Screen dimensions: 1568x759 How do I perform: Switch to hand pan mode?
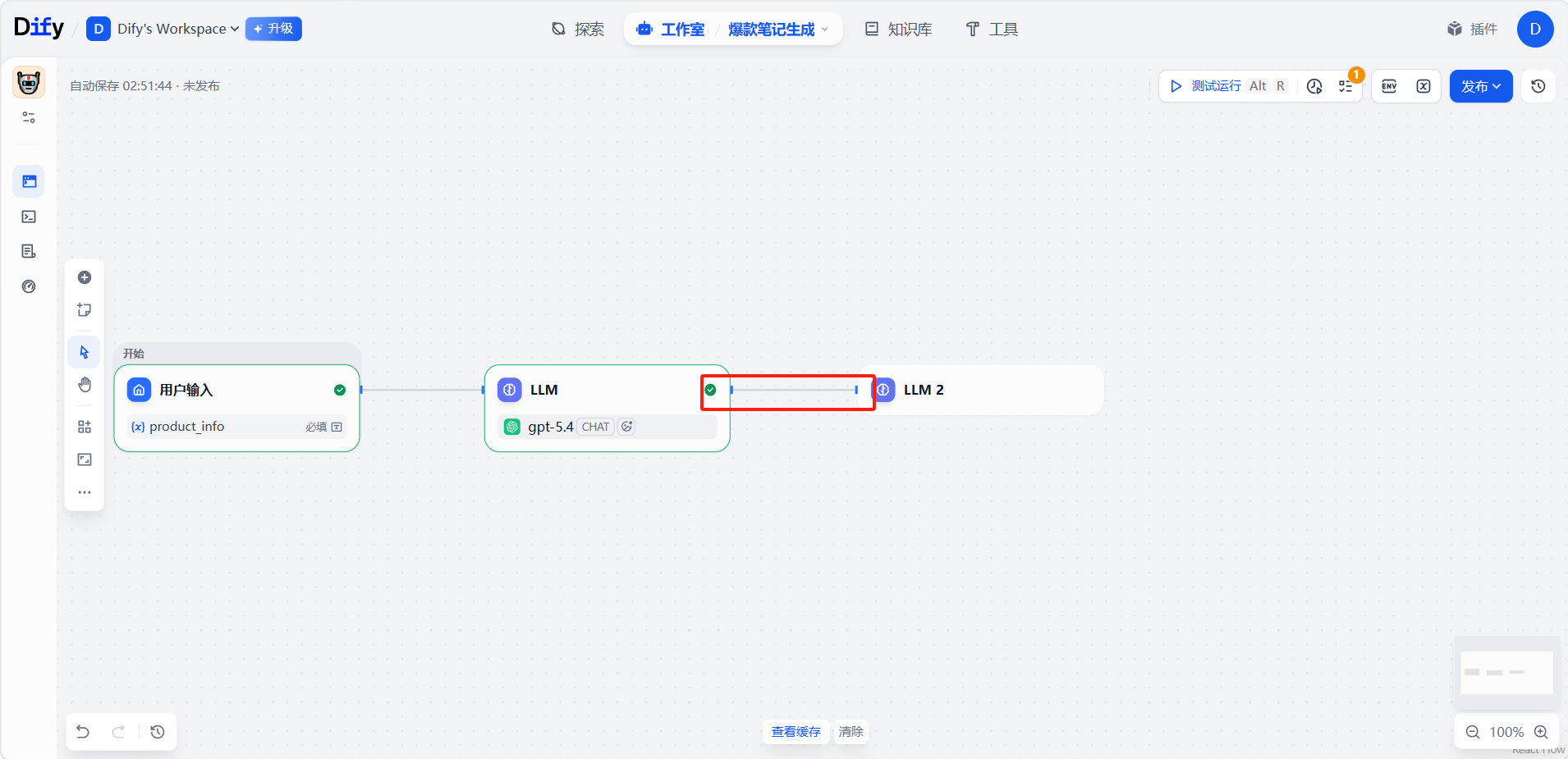[x=85, y=385]
